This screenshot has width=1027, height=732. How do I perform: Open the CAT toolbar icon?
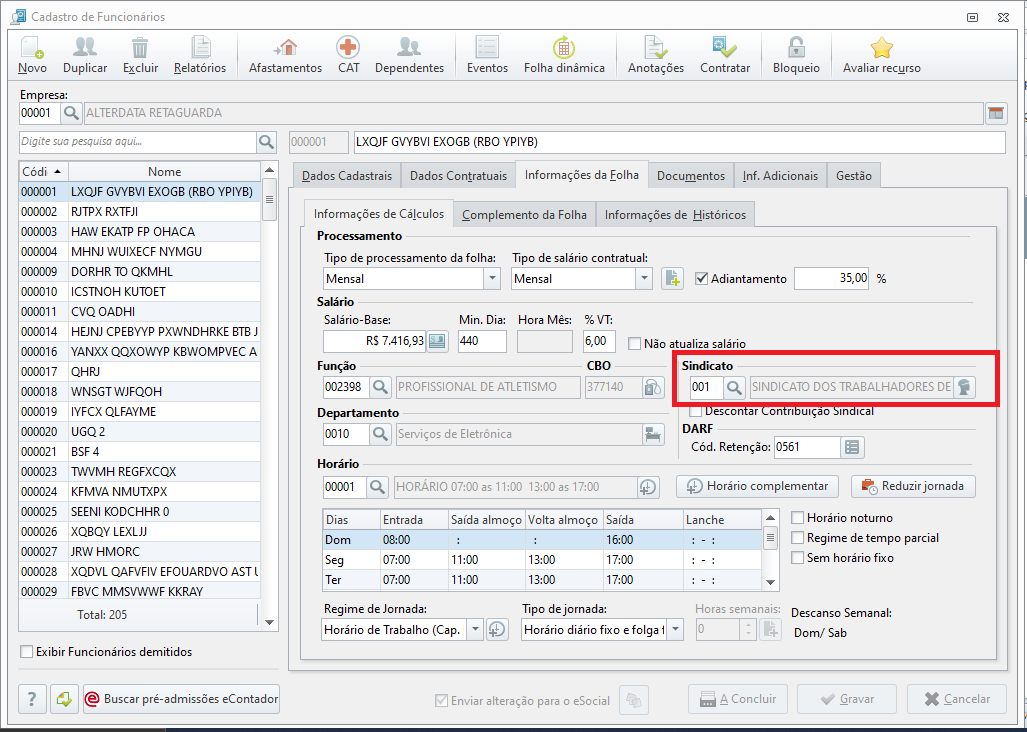348,55
